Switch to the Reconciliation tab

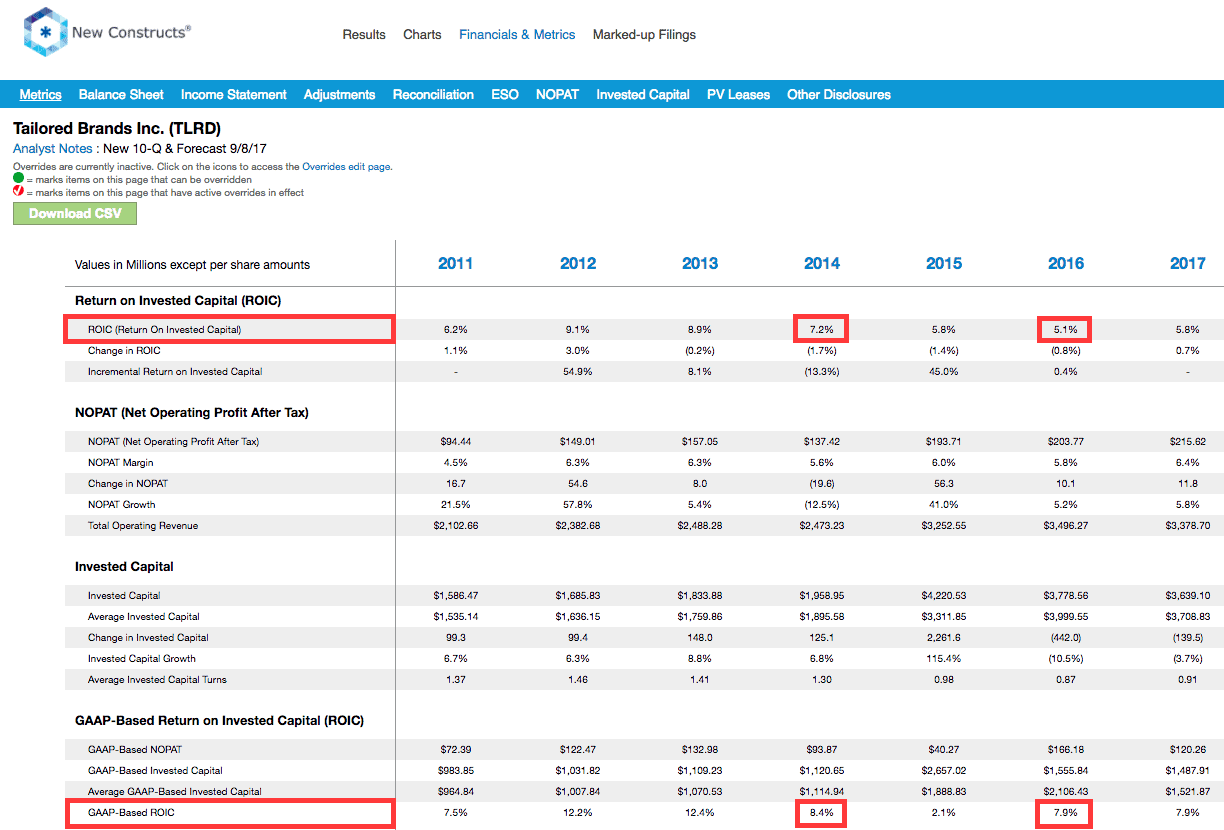(x=433, y=94)
